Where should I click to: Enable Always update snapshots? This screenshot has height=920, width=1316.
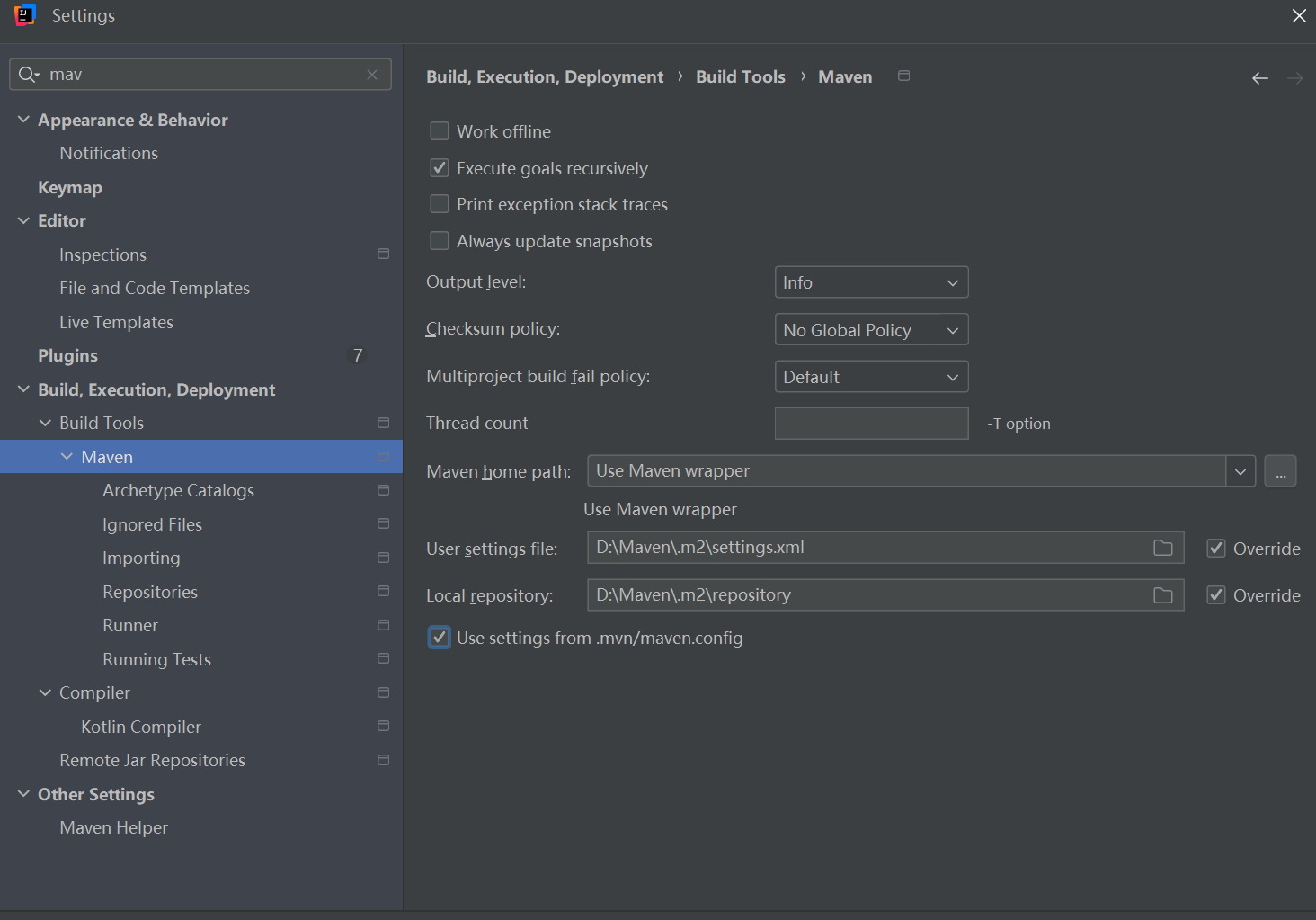[440, 241]
